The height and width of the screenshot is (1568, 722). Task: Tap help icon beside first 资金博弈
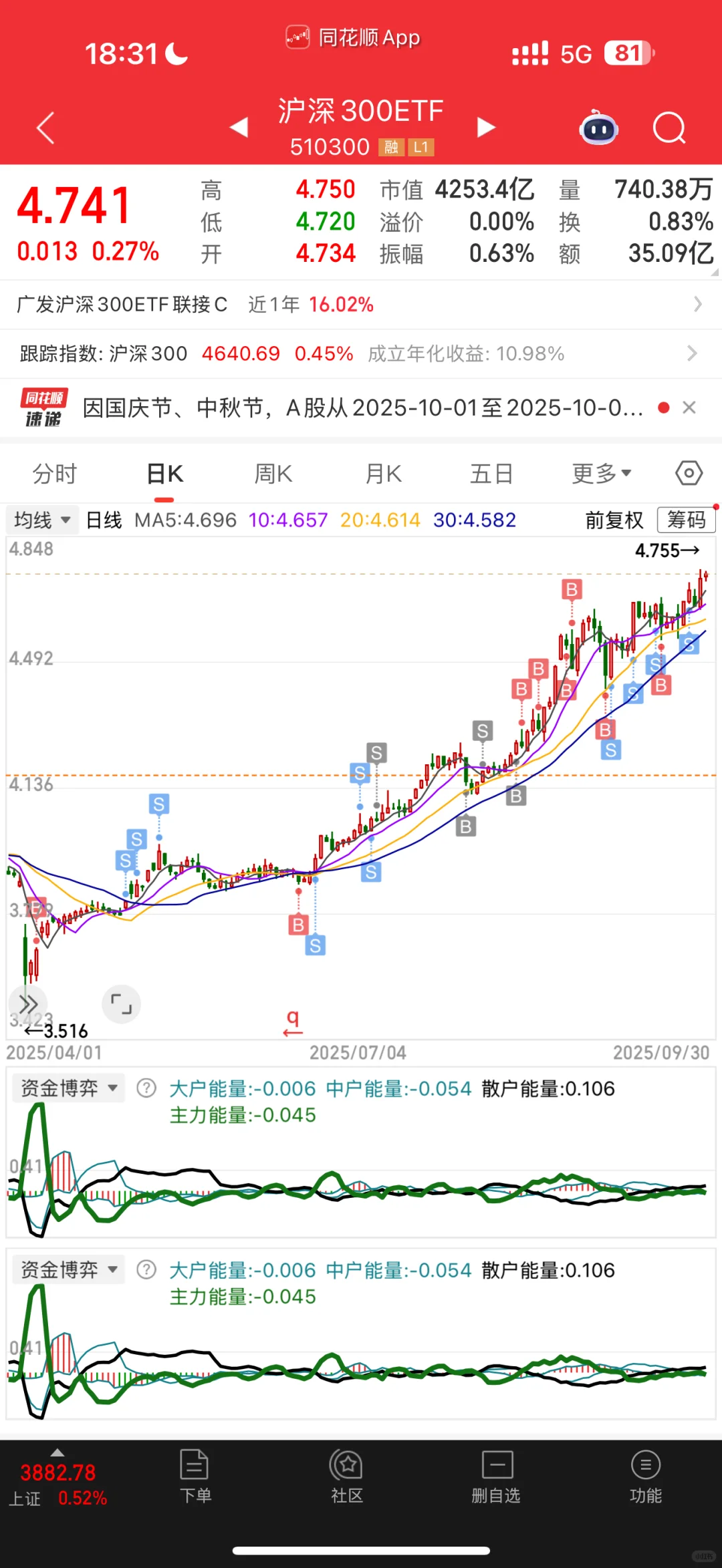coord(146,1088)
